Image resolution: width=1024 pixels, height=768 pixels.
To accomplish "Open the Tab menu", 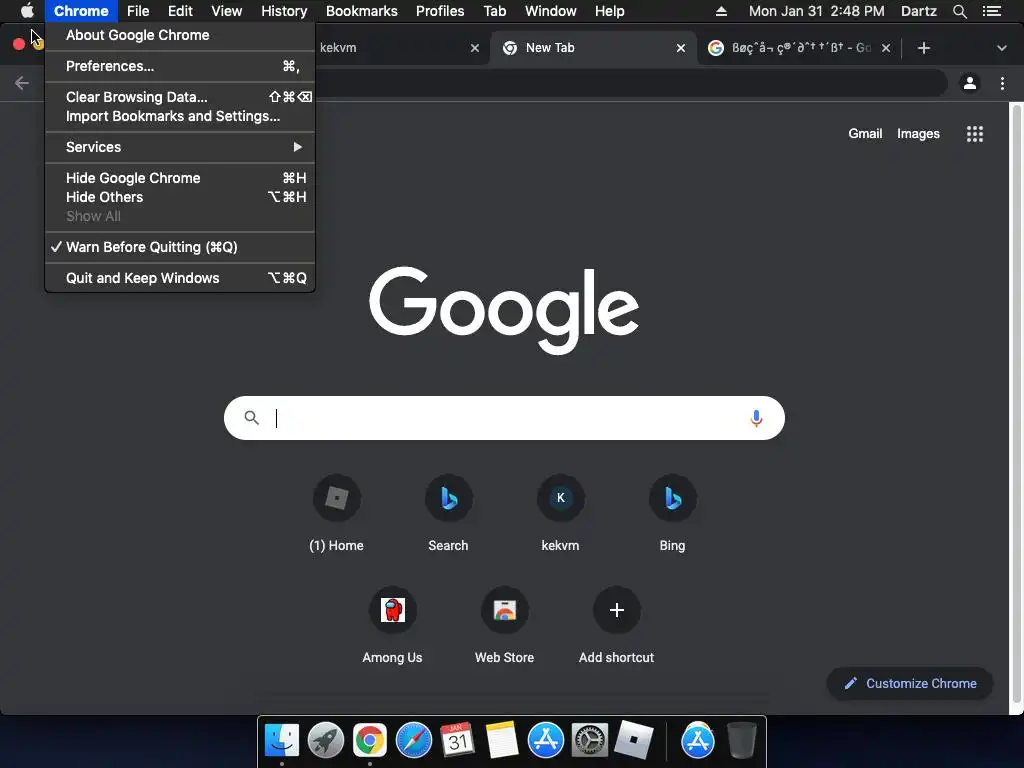I will click(494, 11).
